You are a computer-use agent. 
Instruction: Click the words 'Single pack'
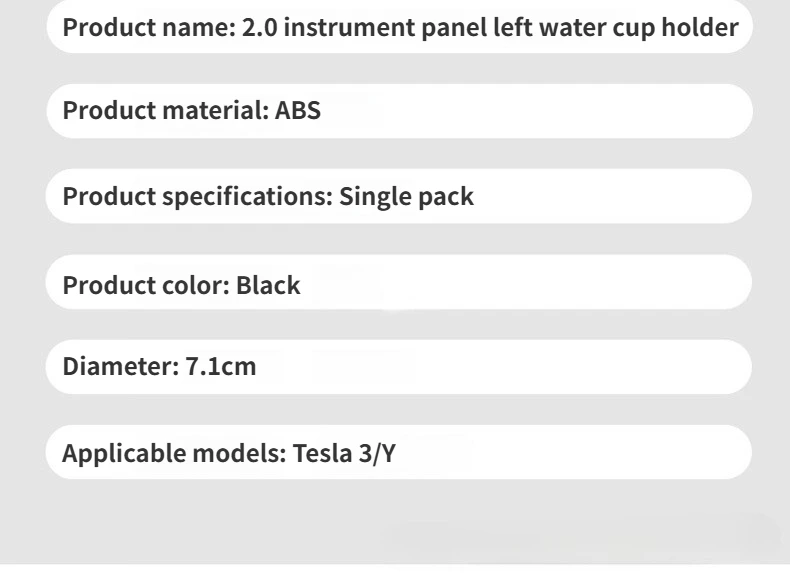[406, 197]
